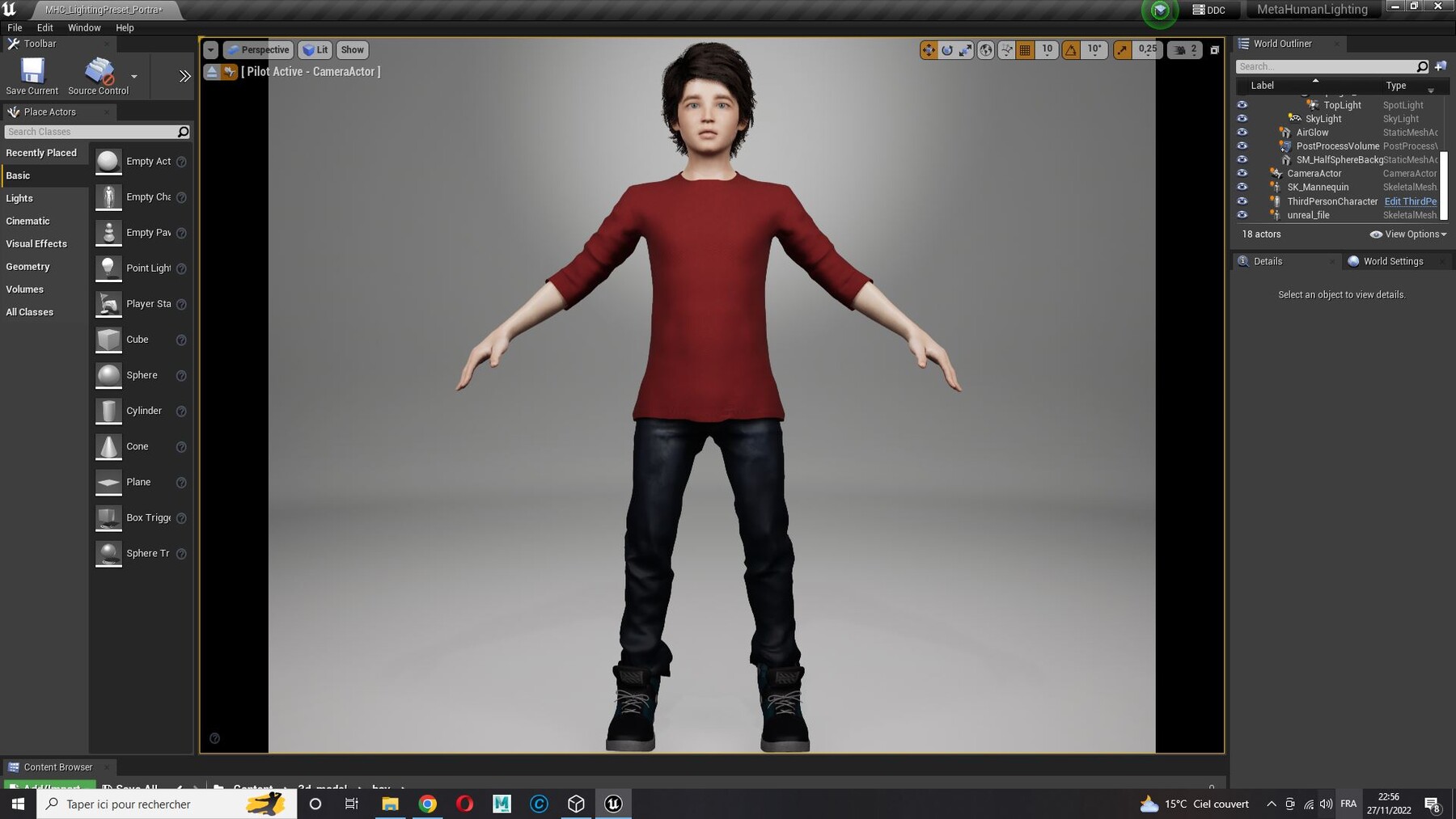Click the Edit ThirdPersonCharacter blueprint link
The height and width of the screenshot is (819, 1456).
tap(1411, 201)
